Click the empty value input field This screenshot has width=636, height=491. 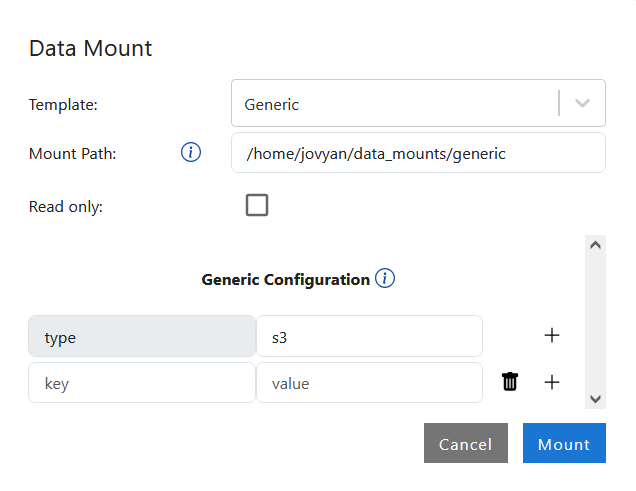(370, 383)
